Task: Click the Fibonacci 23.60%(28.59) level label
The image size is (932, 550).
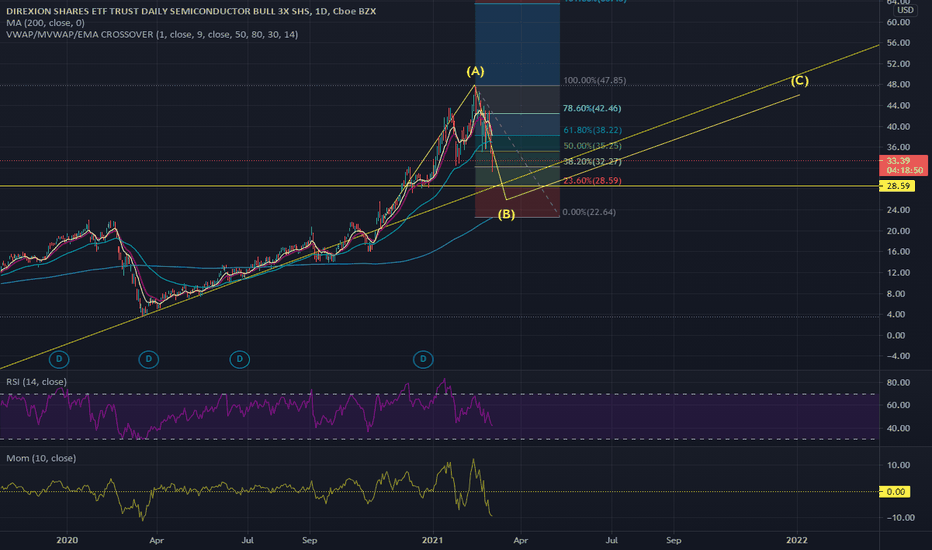Action: coord(593,180)
